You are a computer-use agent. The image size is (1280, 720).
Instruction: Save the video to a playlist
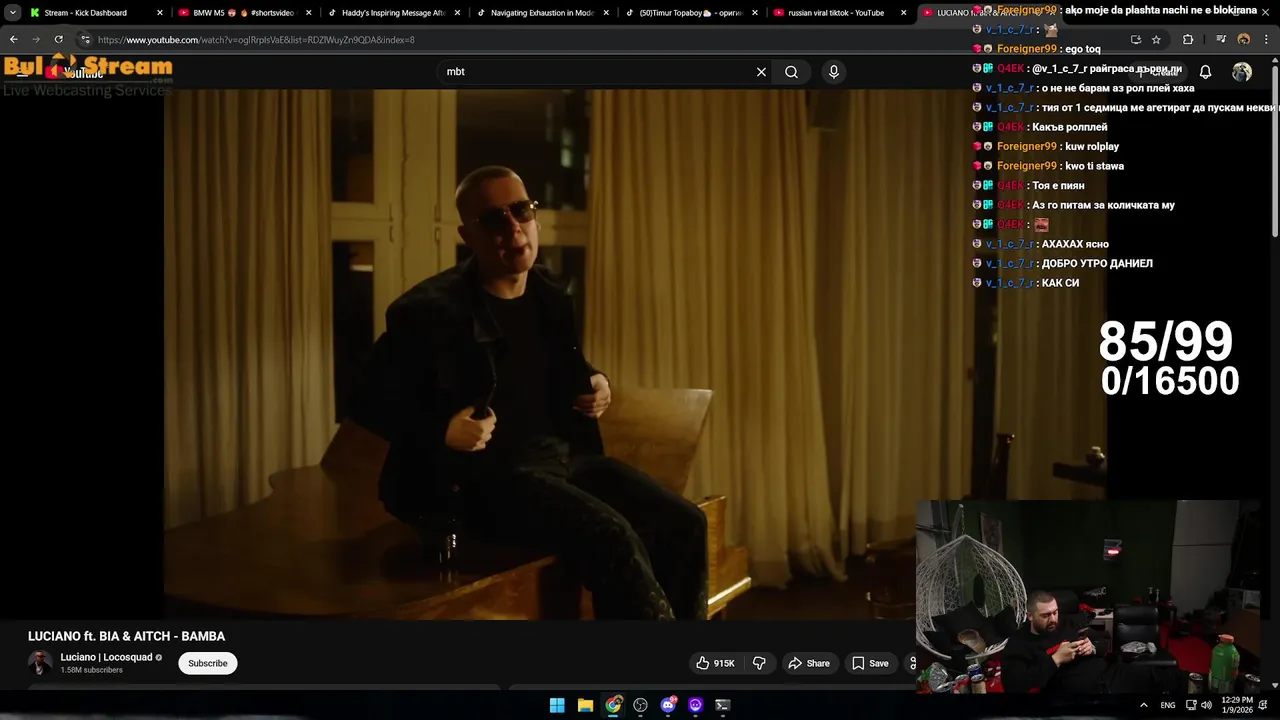click(x=870, y=663)
